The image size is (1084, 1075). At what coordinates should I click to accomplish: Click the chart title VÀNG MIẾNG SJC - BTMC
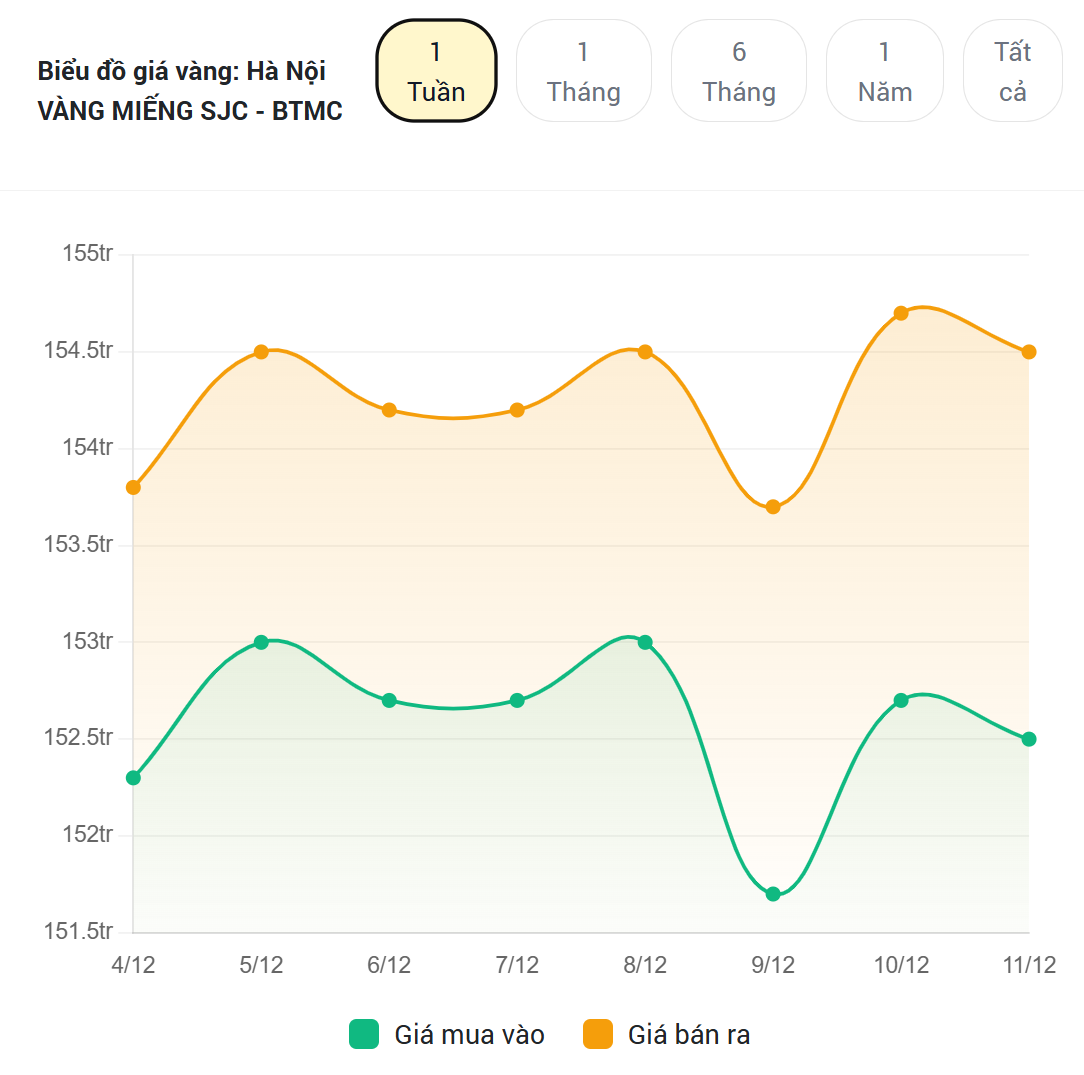190,111
